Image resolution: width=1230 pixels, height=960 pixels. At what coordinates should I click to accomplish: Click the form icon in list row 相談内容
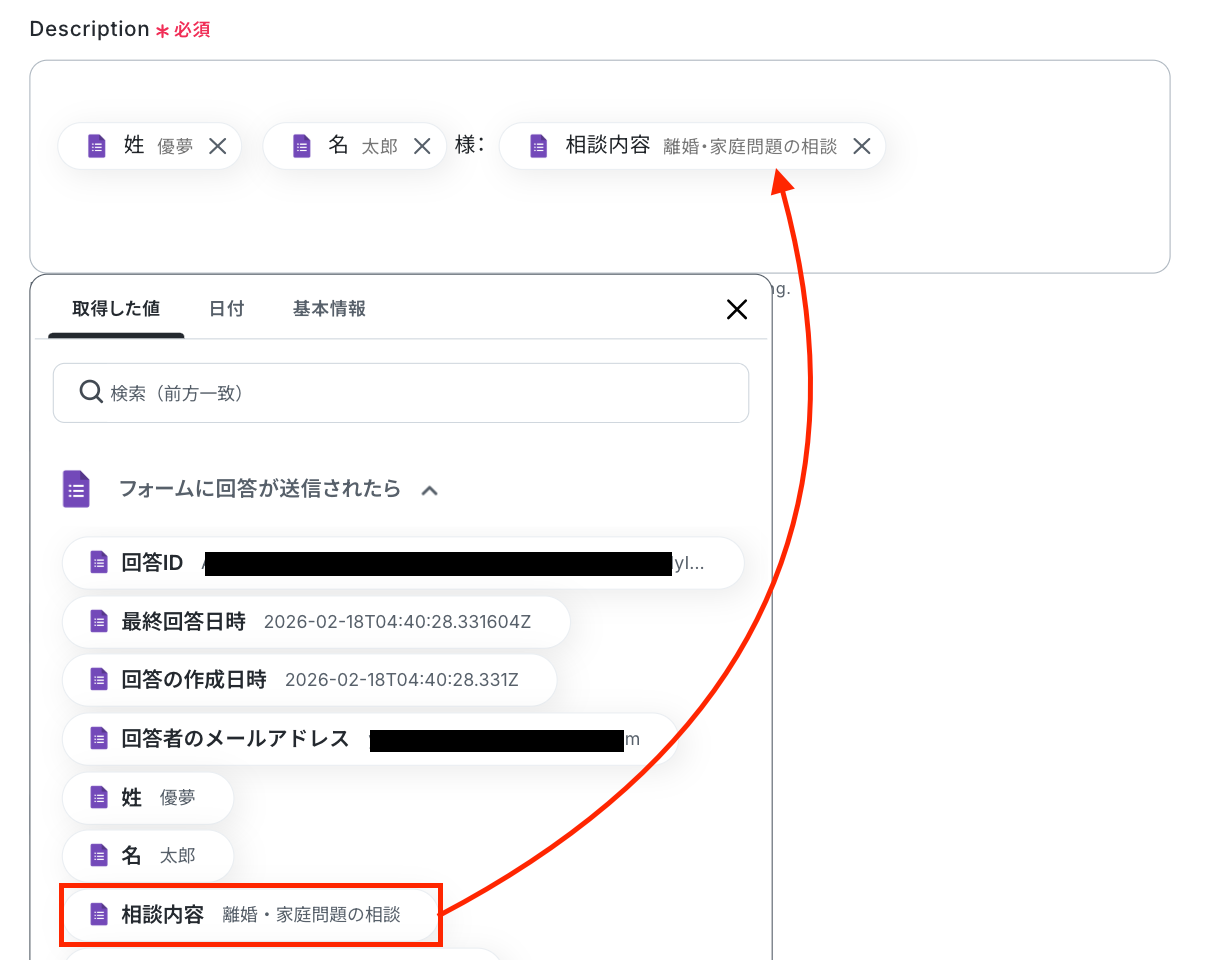coord(98,914)
